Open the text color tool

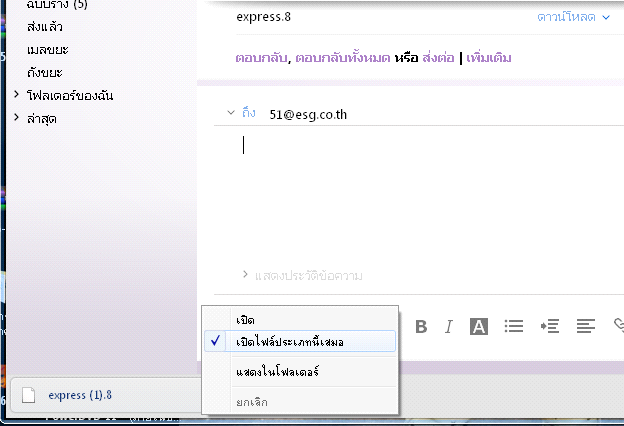pos(478,326)
